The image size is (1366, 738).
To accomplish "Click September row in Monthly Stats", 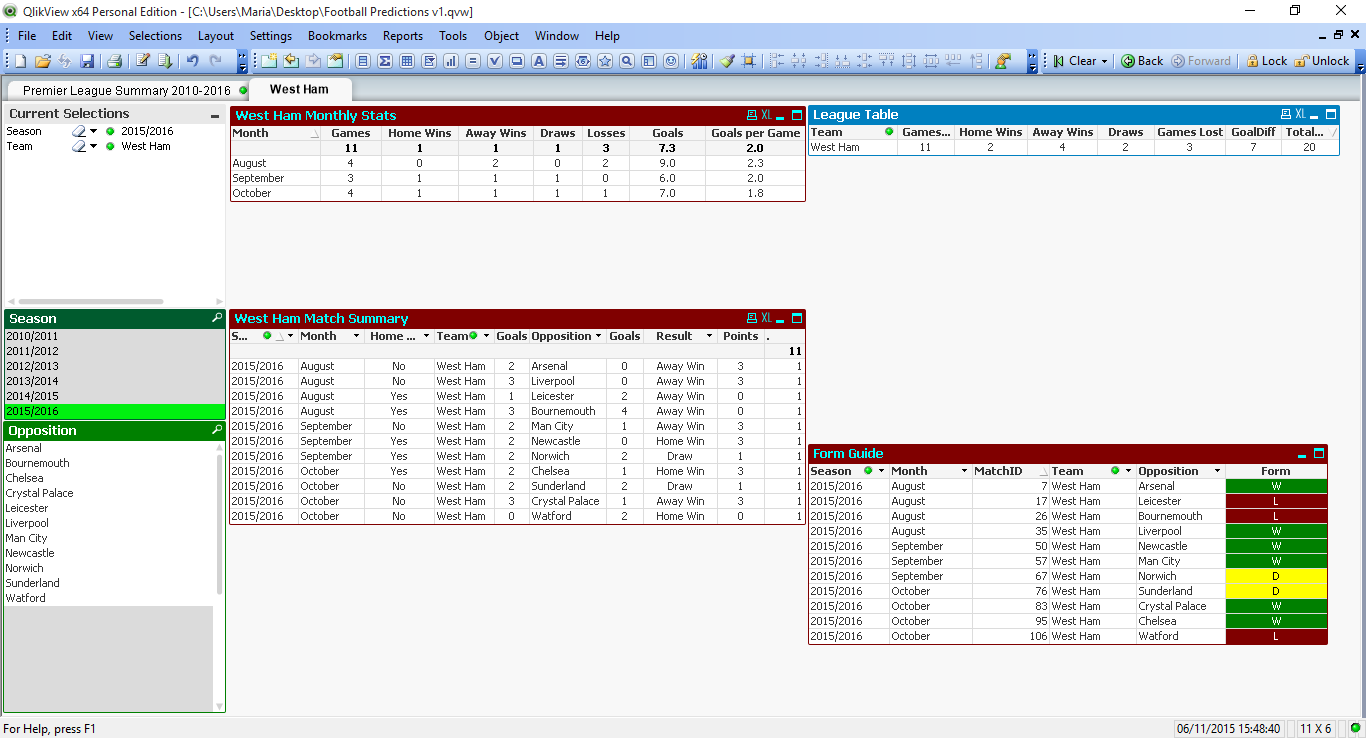I will coord(517,178).
